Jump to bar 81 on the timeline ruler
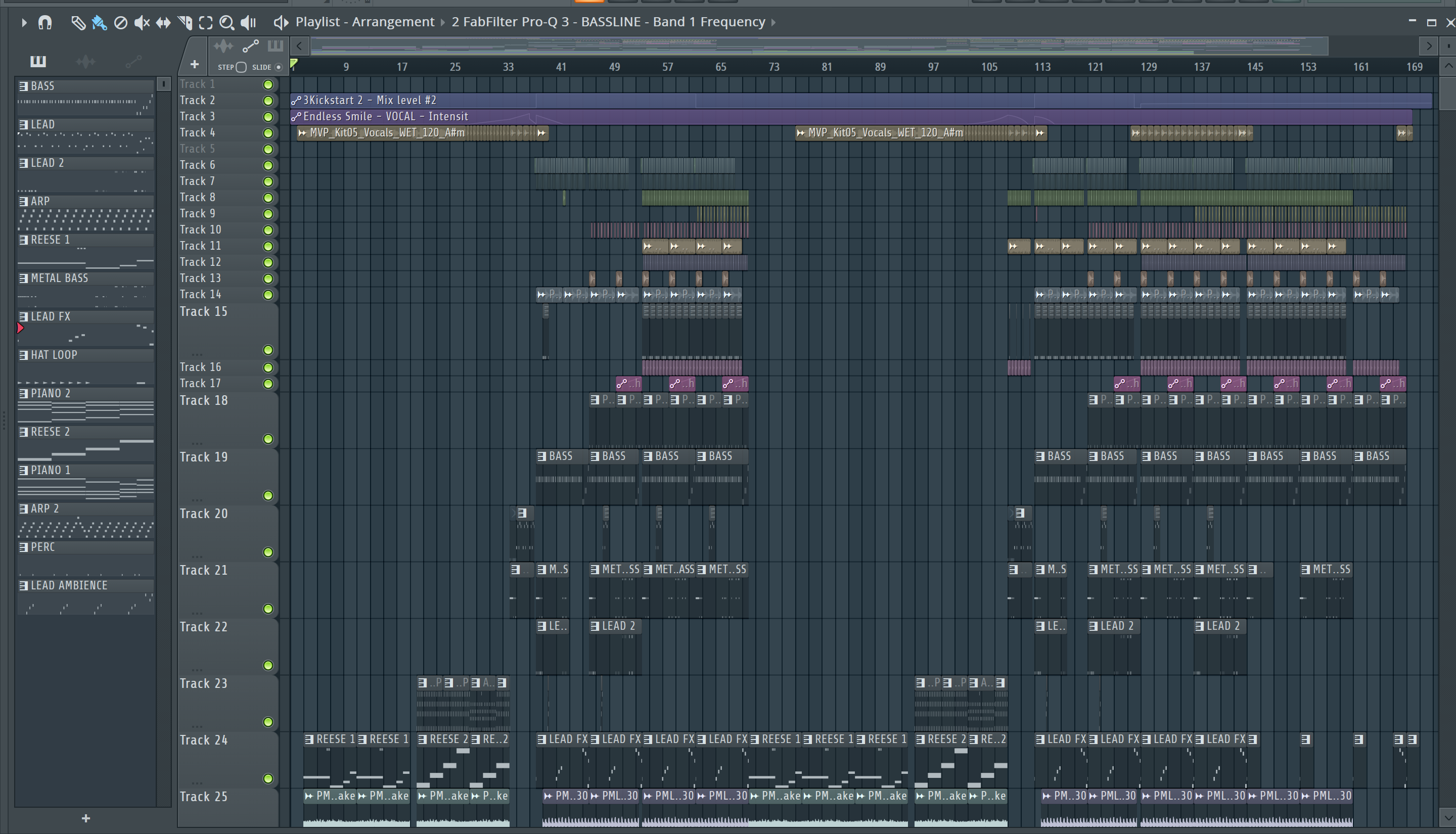Screen dimensions: 1456x834 point(827,67)
